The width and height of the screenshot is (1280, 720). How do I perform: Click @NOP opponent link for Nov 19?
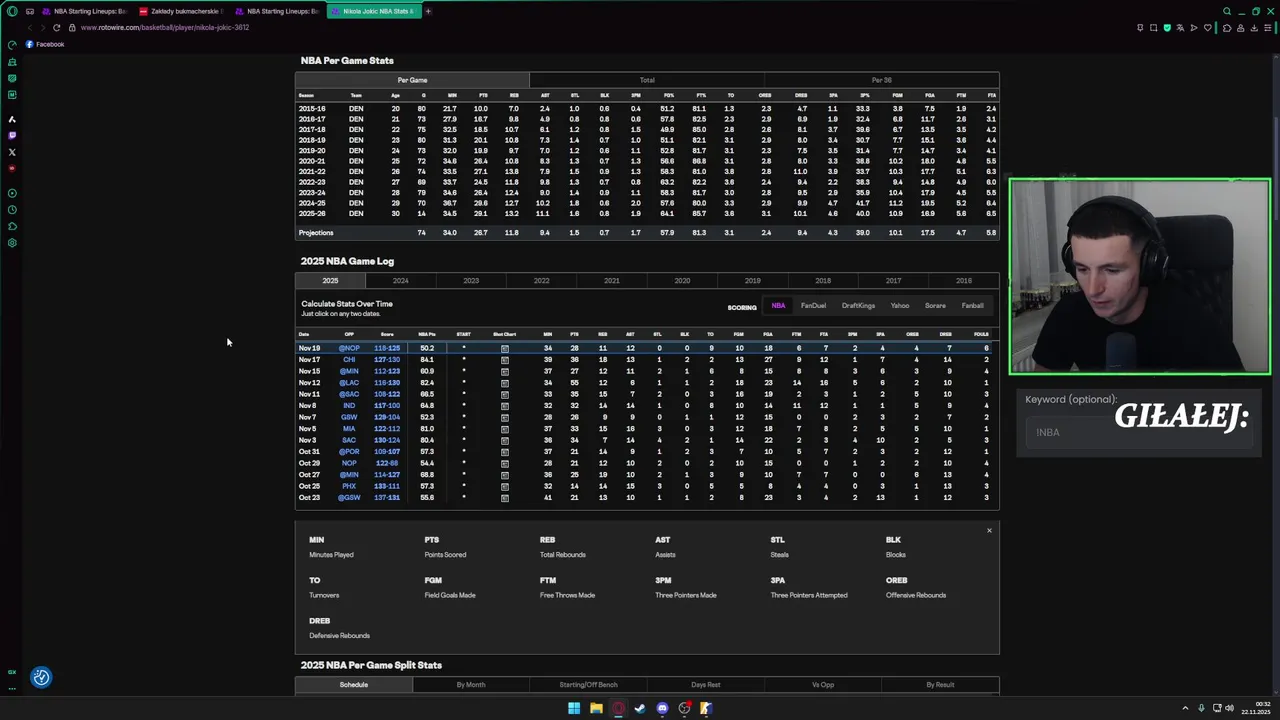(x=349, y=348)
